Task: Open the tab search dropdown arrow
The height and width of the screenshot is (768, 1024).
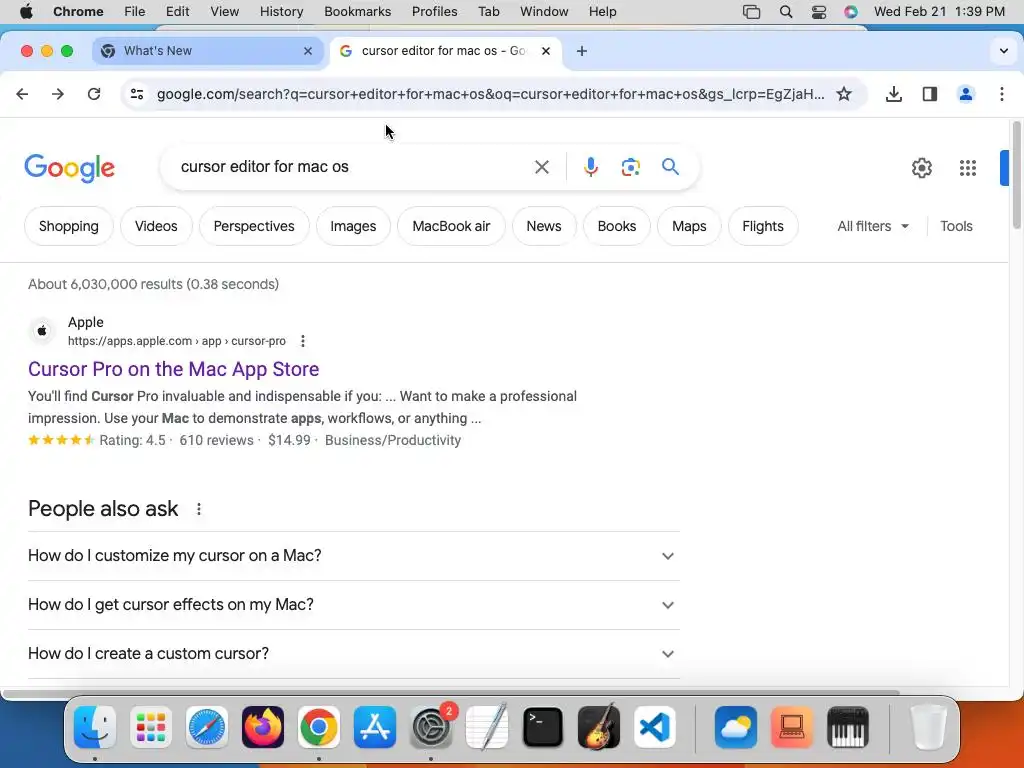Action: click(x=1004, y=51)
